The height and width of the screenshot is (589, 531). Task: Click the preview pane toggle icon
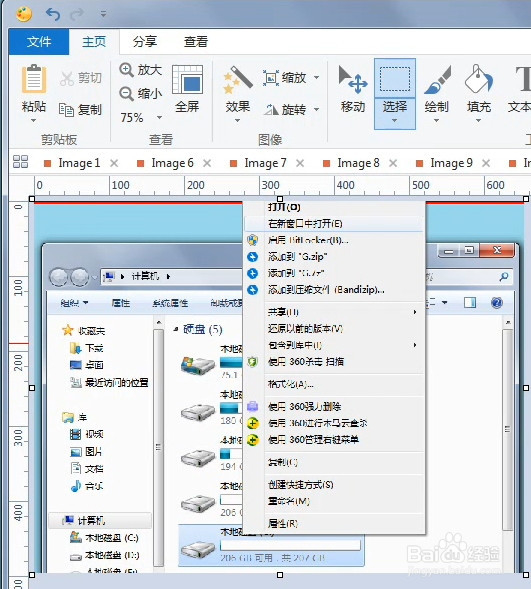[x=470, y=302]
